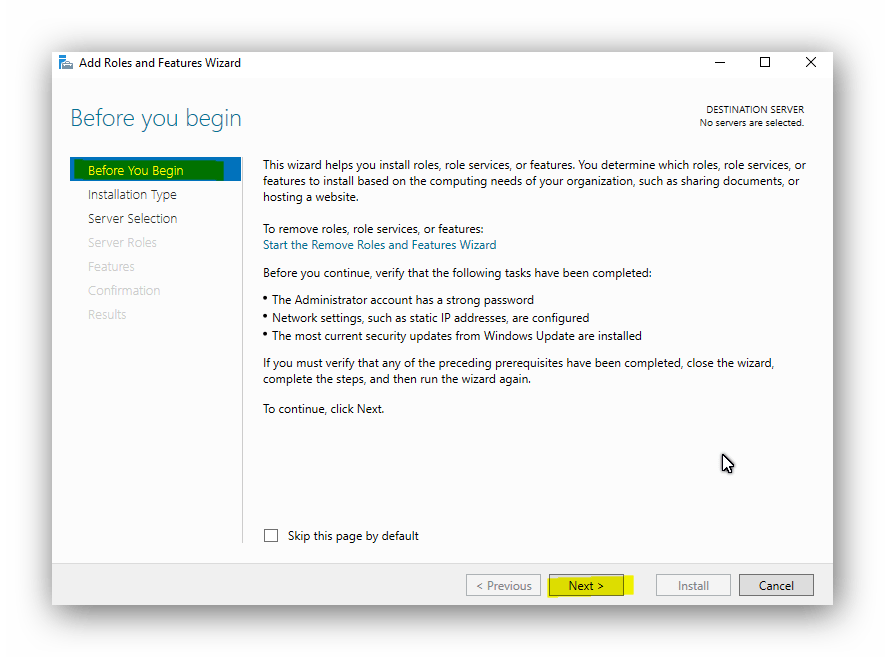Viewport: 885px width, 657px height.
Task: Go to Installation Type step
Action: (132, 195)
